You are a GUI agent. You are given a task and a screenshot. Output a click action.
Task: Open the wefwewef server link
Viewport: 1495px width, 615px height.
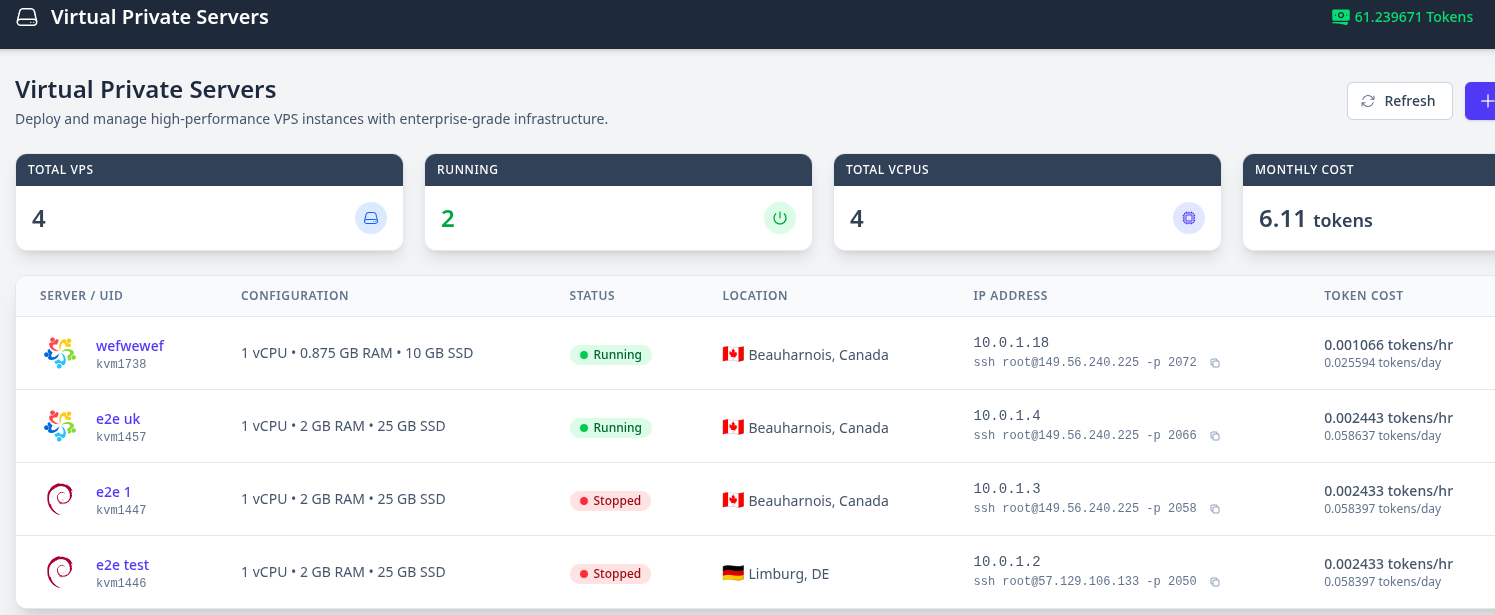pyautogui.click(x=129, y=346)
